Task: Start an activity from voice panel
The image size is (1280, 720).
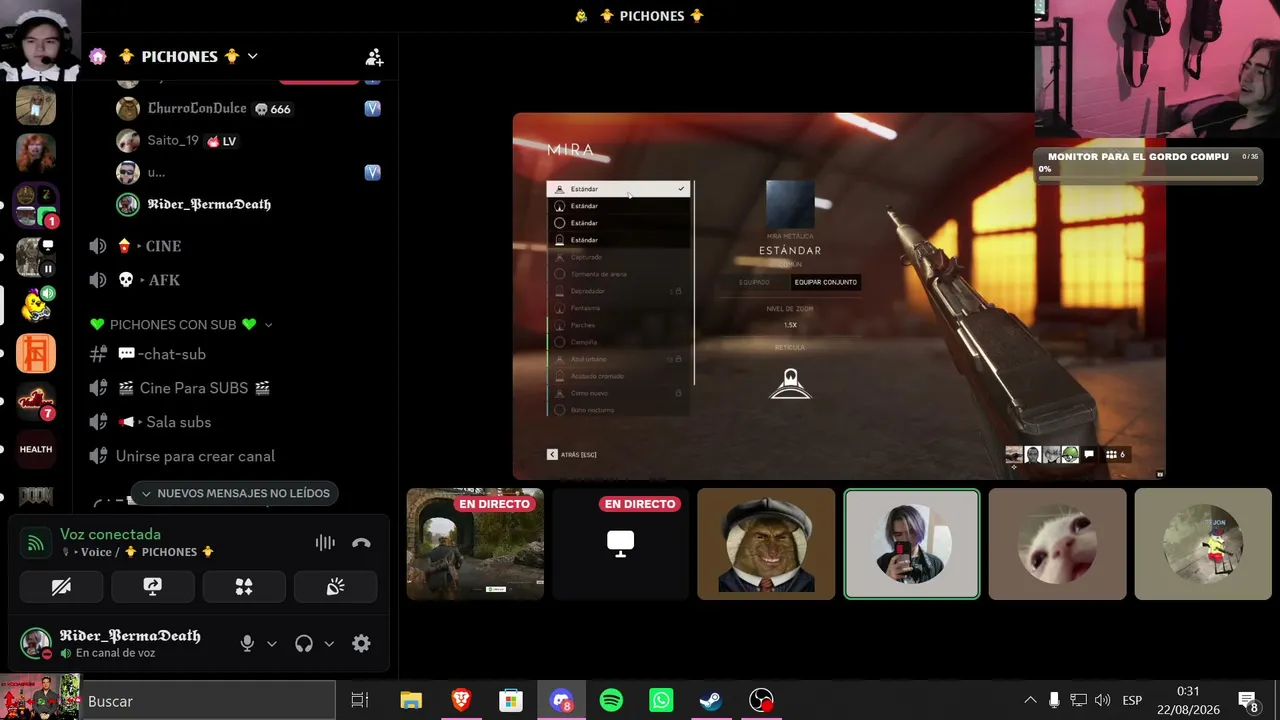Action: click(244, 587)
